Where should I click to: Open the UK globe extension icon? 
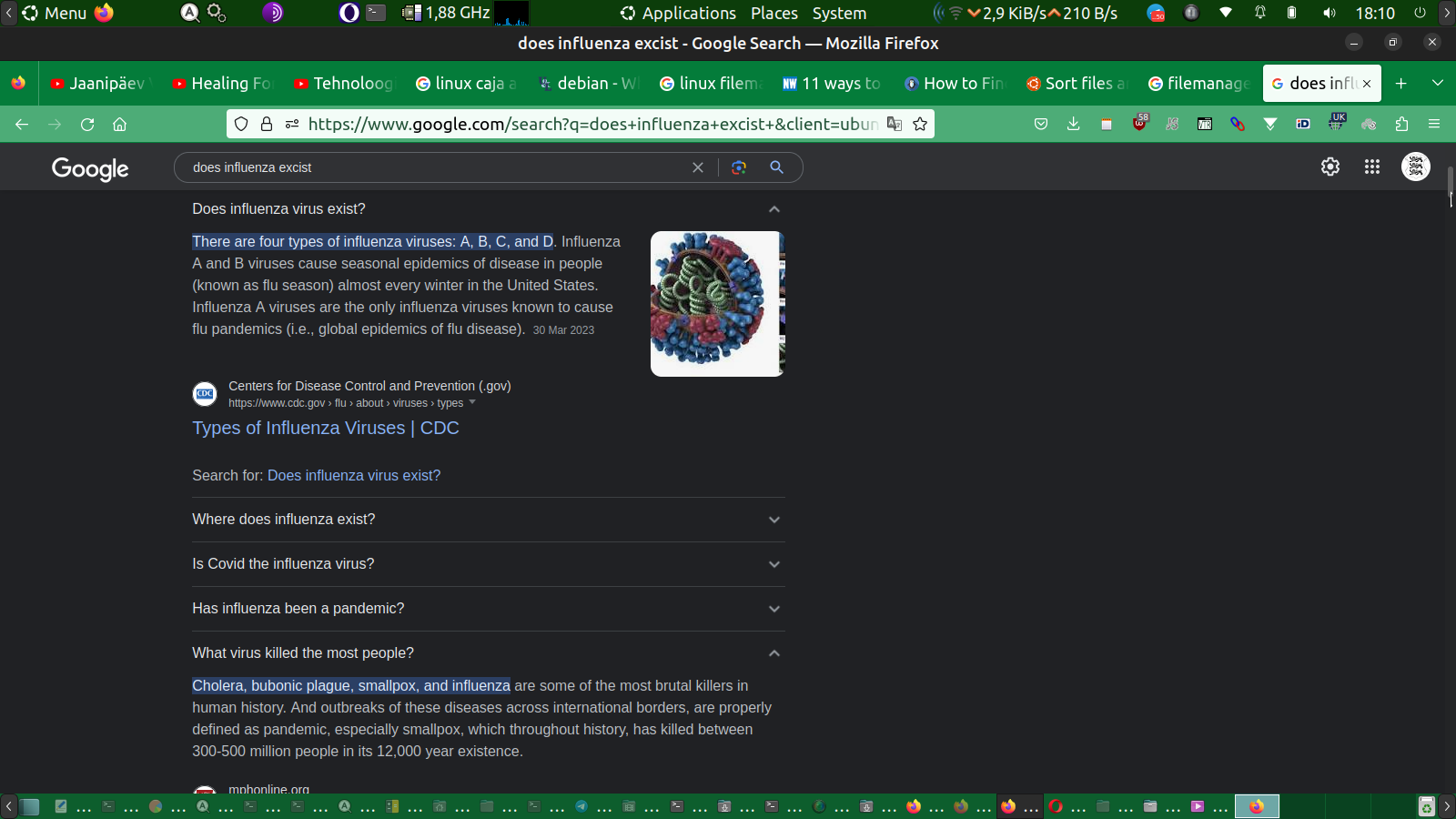coord(1336,122)
